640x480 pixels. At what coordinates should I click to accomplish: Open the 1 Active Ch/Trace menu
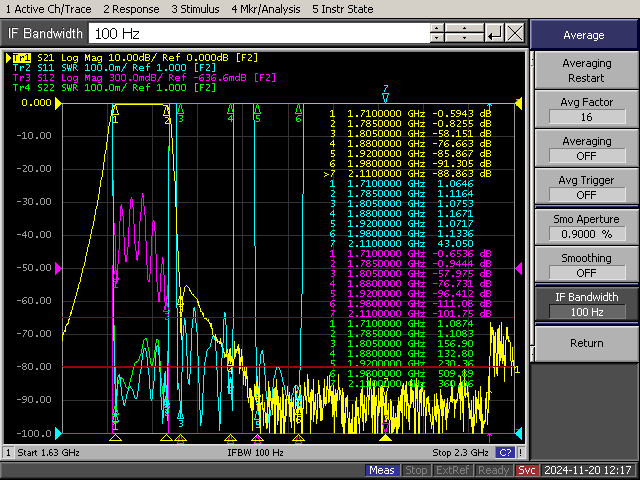click(x=46, y=9)
